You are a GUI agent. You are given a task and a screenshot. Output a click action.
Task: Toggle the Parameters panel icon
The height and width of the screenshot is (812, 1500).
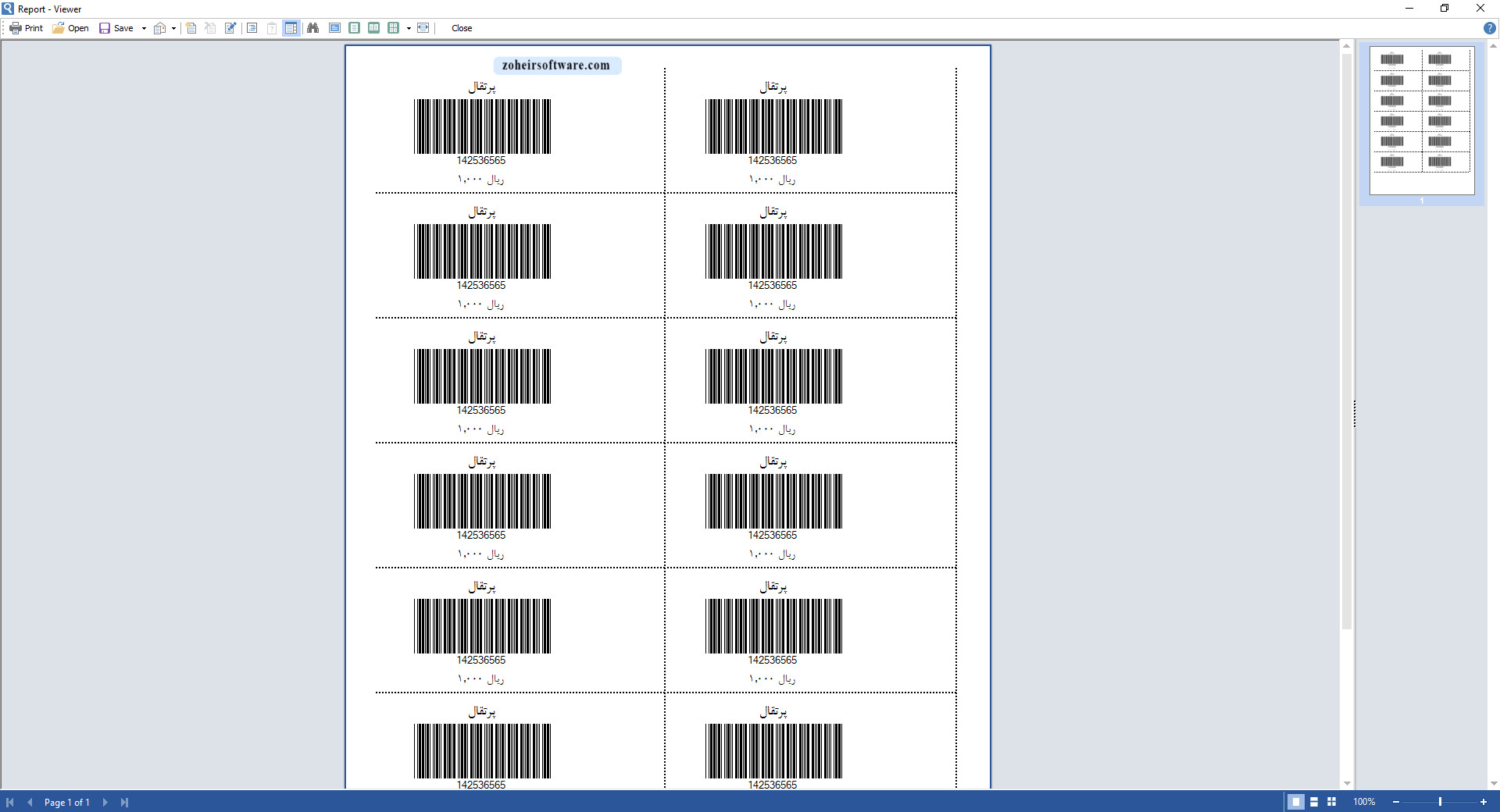click(272, 28)
